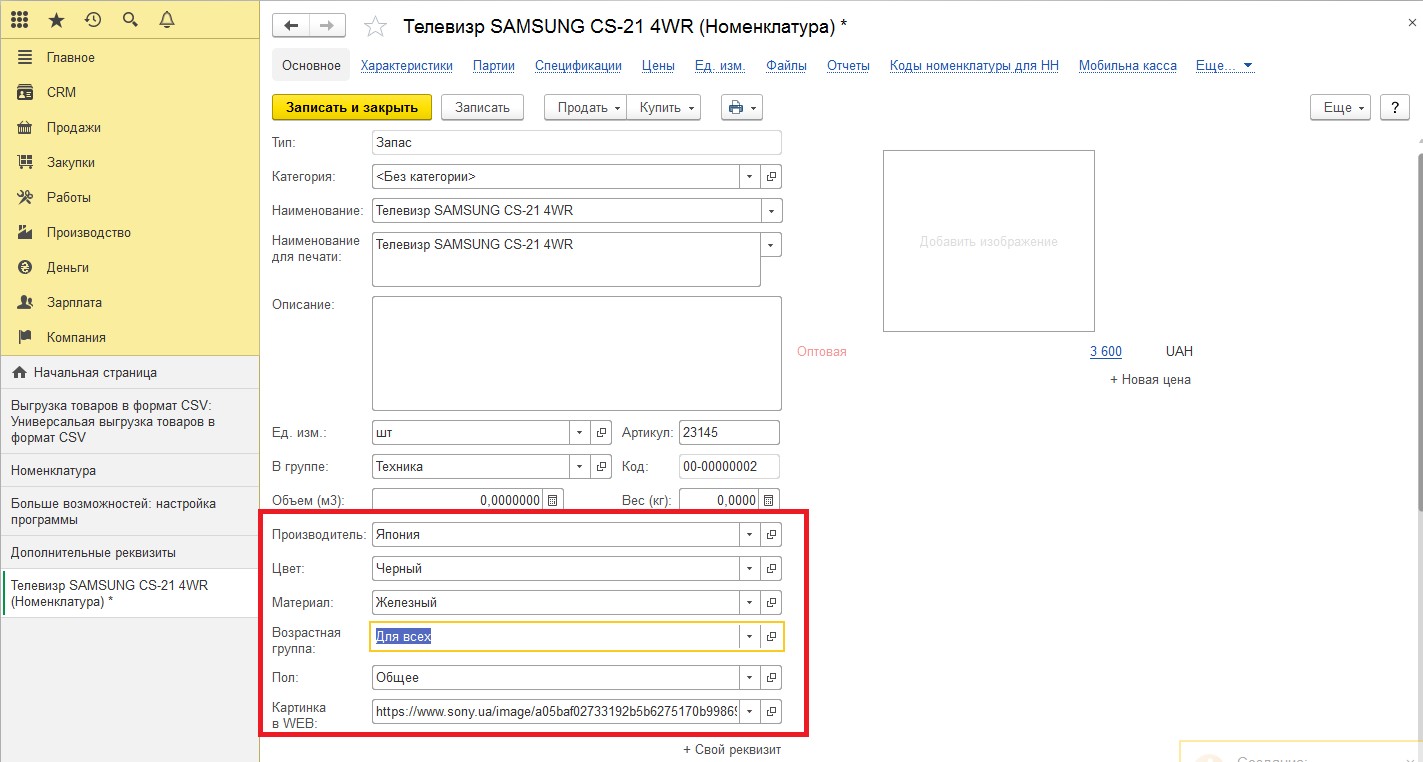1423x762 pixels.
Task: Click the Добавить изображение placeholder
Action: coord(988,241)
